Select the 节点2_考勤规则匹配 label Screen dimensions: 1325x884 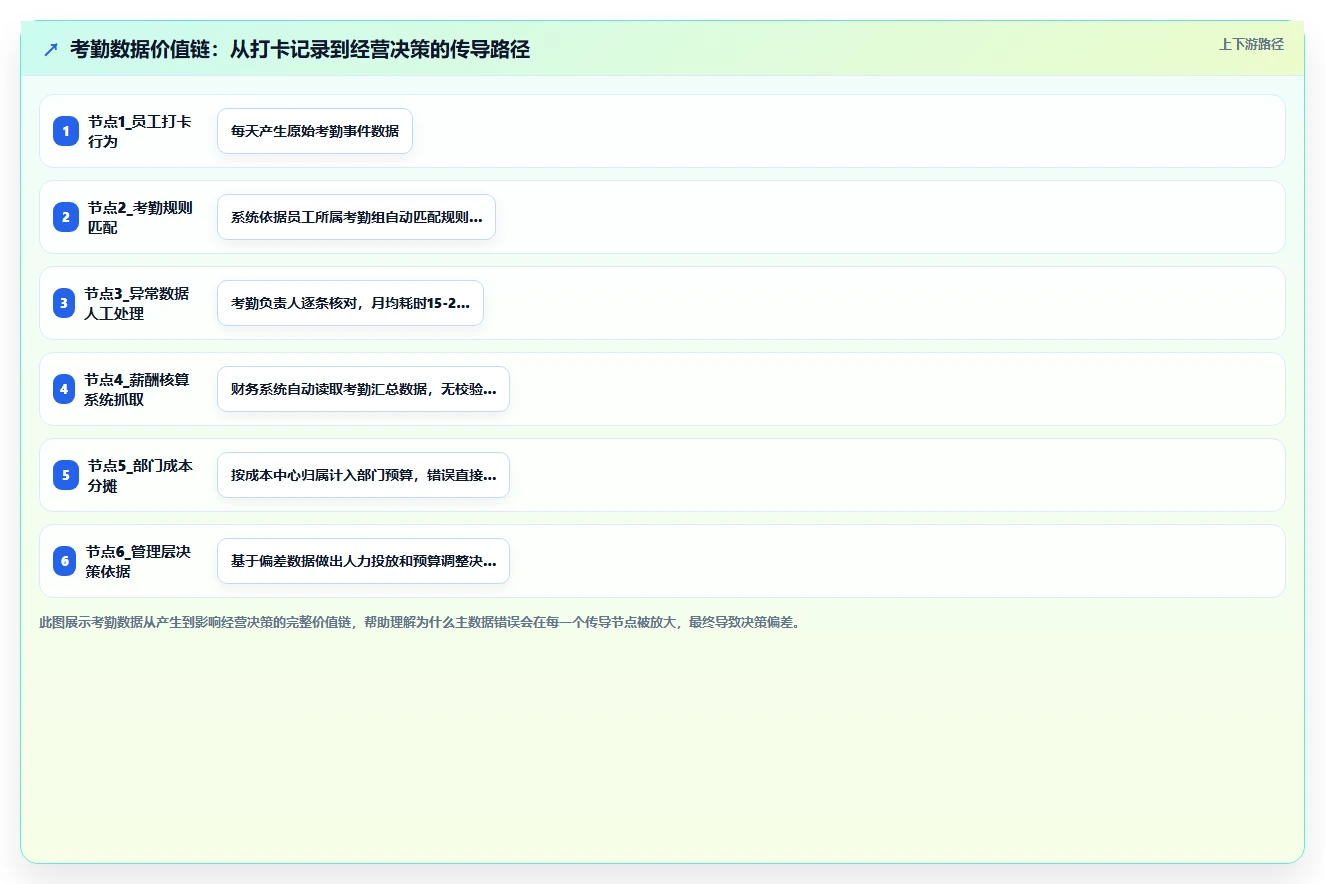[140, 217]
